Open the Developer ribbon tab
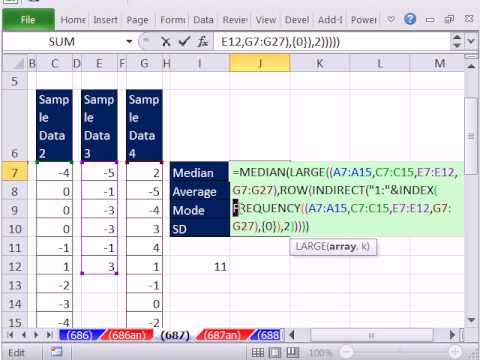480x360 pixels. (297, 20)
